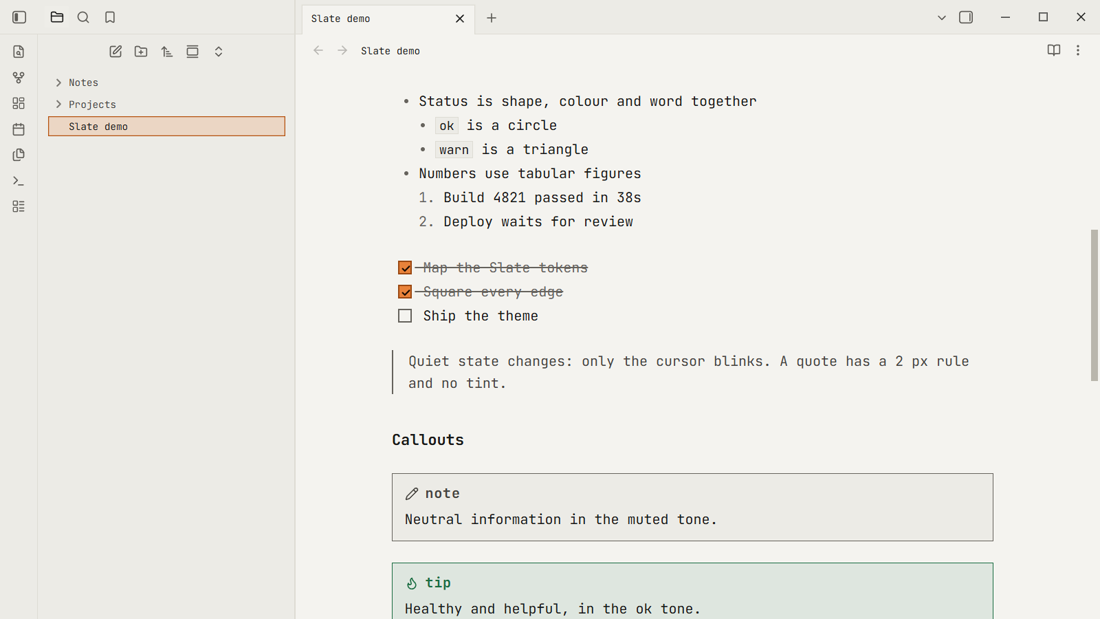This screenshot has height=619, width=1100.
Task: Expand the Projects folder
Action: point(59,105)
